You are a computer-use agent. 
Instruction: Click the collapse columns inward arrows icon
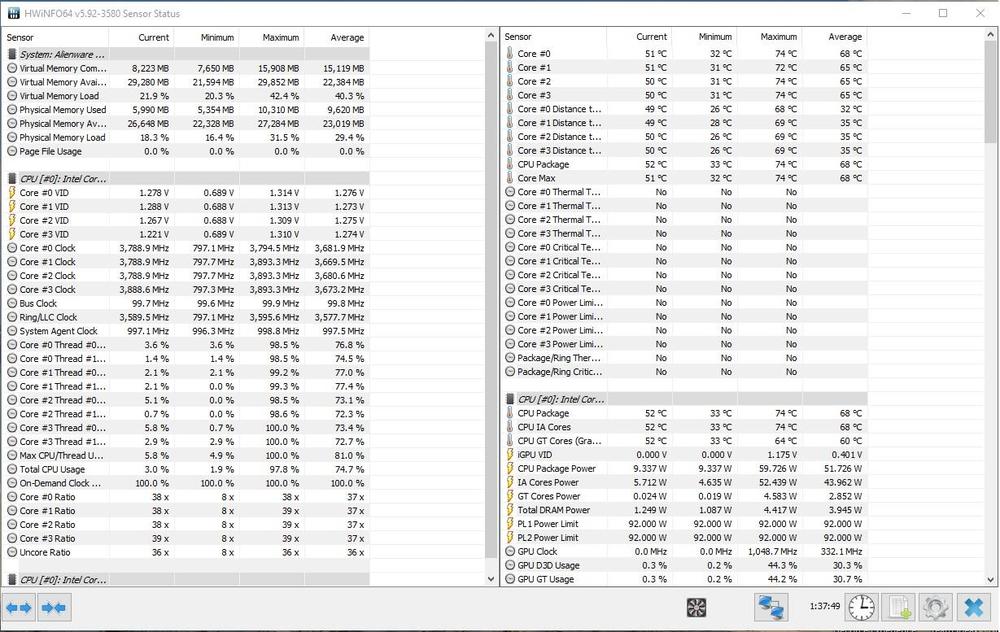click(54, 607)
